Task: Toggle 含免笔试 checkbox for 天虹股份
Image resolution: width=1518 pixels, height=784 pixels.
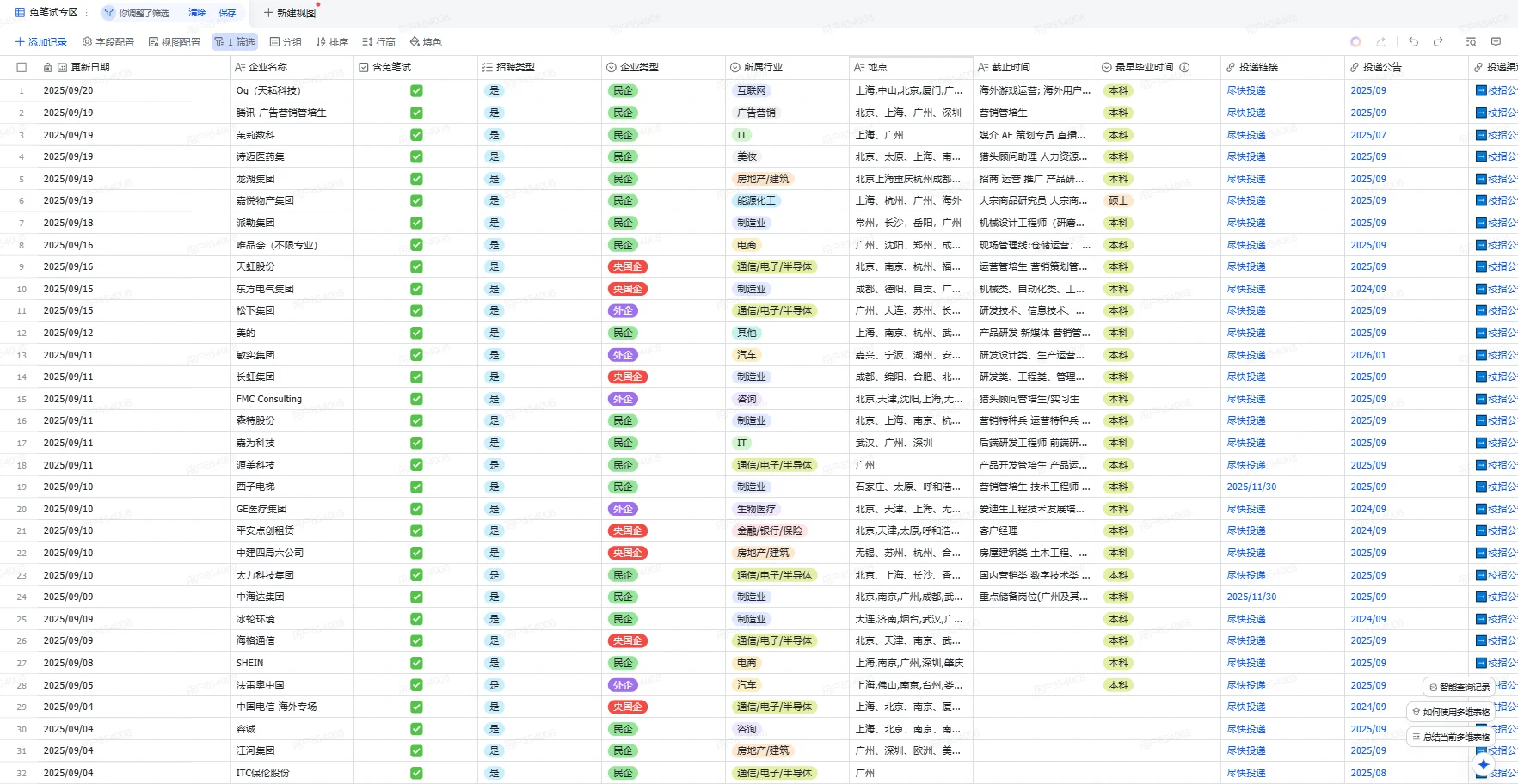Action: (416, 266)
